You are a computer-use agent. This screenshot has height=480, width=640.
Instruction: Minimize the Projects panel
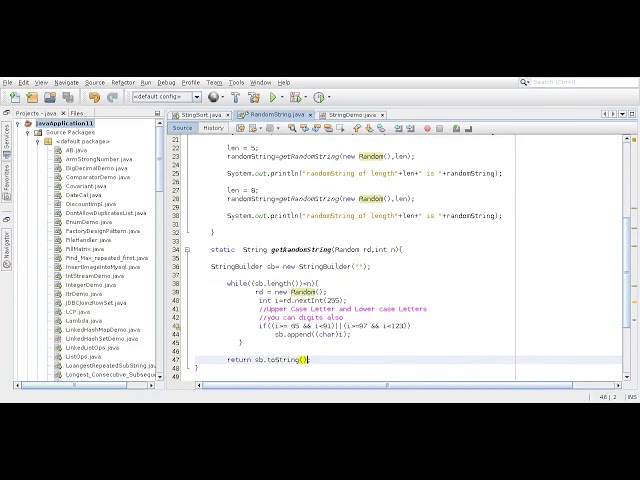pos(158,113)
